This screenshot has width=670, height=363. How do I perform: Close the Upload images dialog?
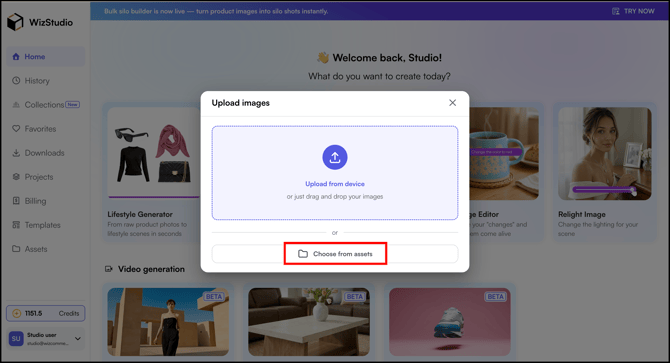pyautogui.click(x=453, y=102)
